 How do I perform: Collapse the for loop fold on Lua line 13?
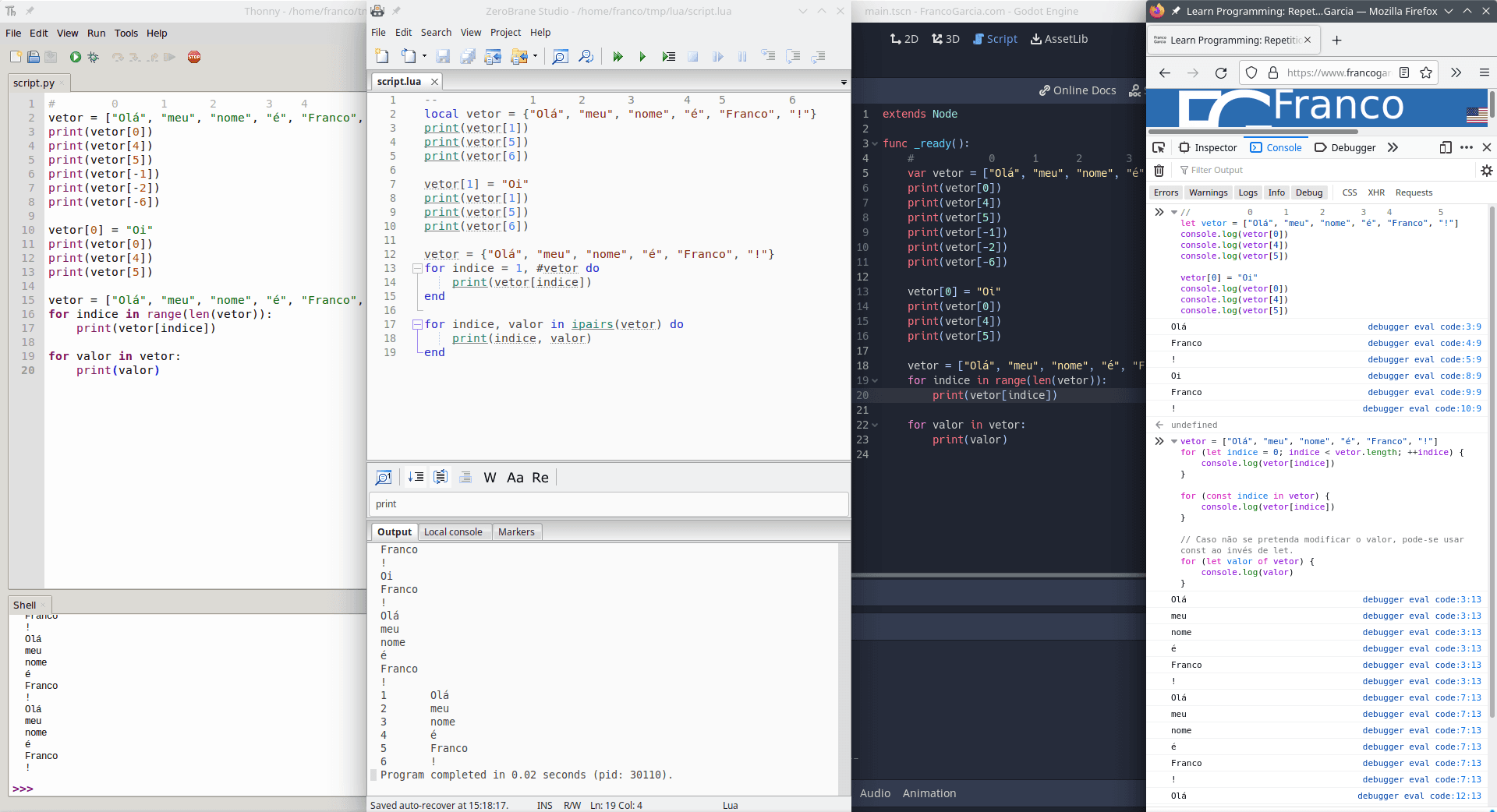pyautogui.click(x=417, y=268)
